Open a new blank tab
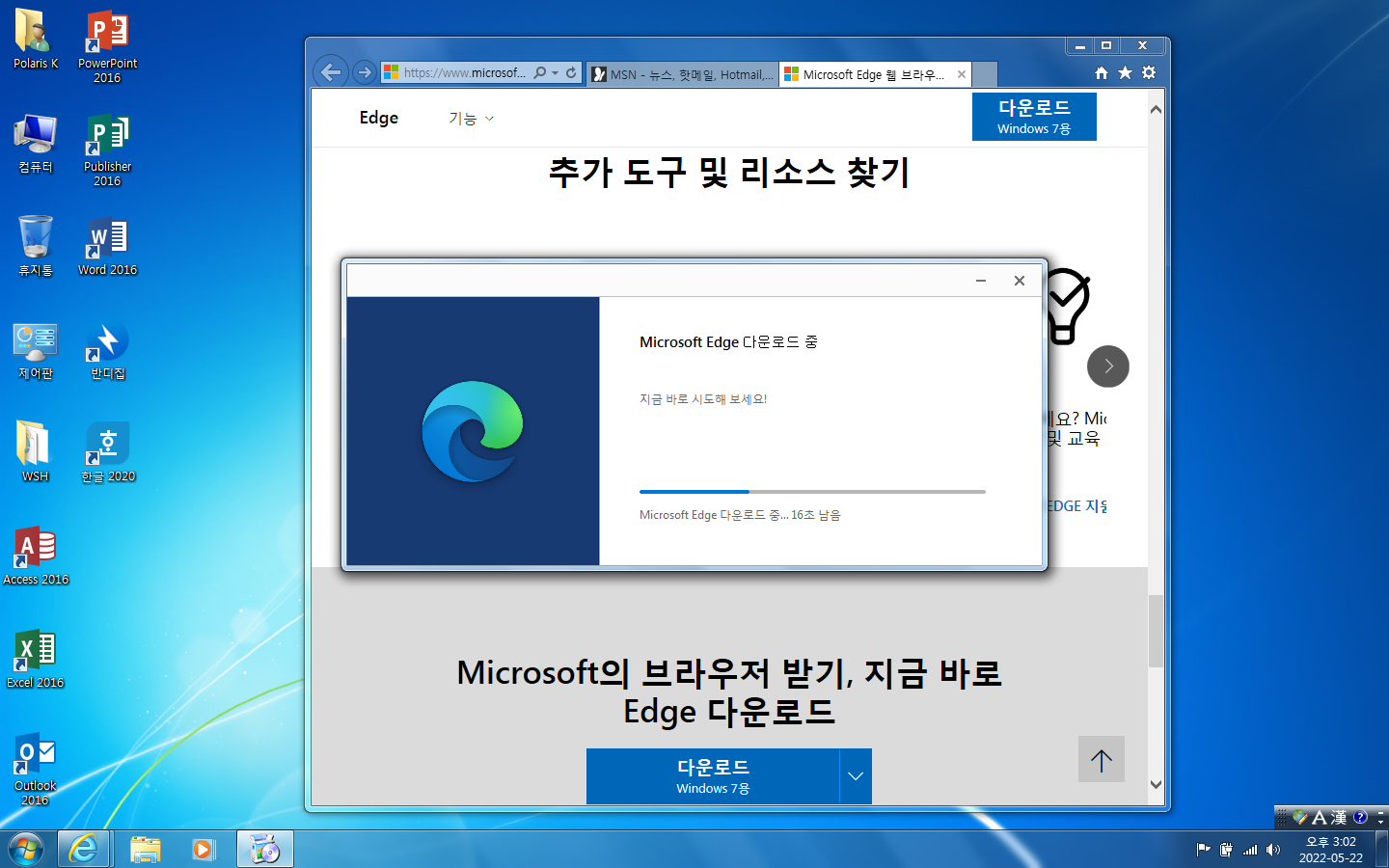 (x=984, y=74)
